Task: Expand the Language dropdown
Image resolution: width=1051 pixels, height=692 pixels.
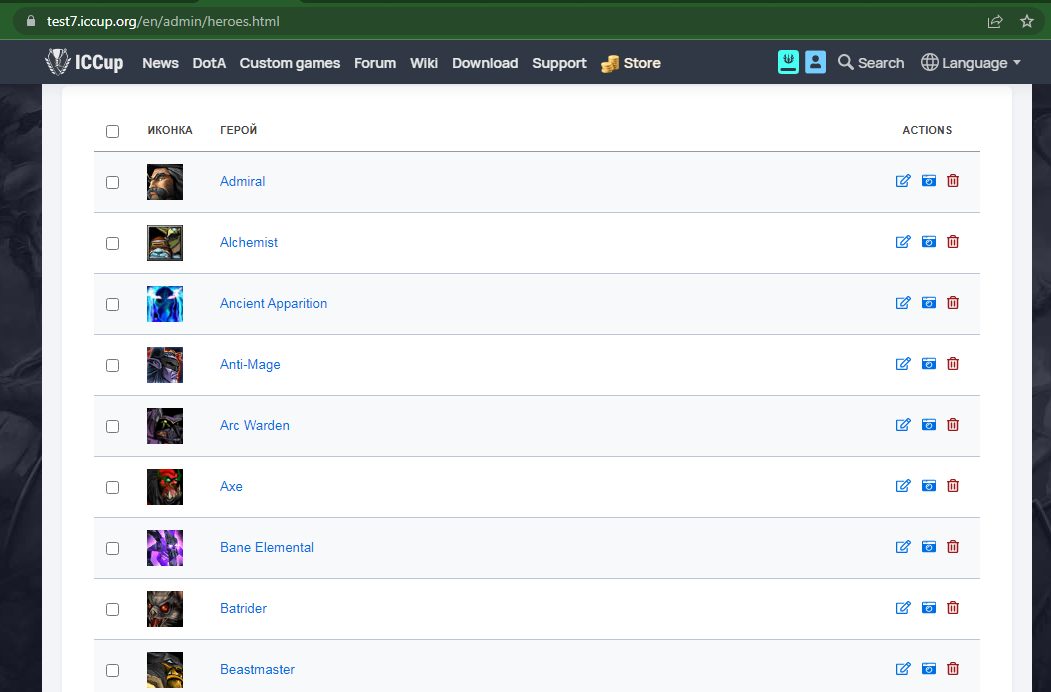Action: pos(971,63)
